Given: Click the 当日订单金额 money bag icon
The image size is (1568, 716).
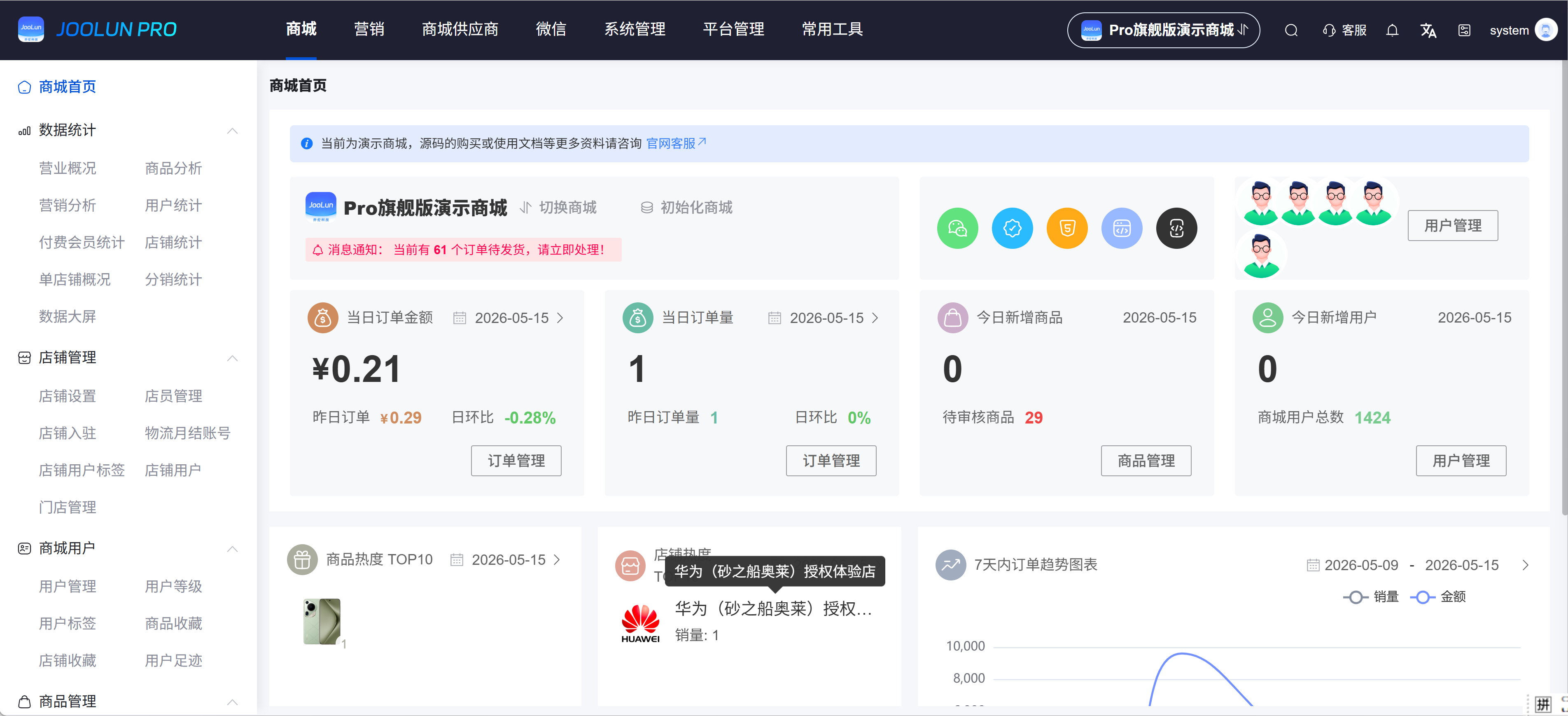Looking at the screenshot, I should coord(322,318).
